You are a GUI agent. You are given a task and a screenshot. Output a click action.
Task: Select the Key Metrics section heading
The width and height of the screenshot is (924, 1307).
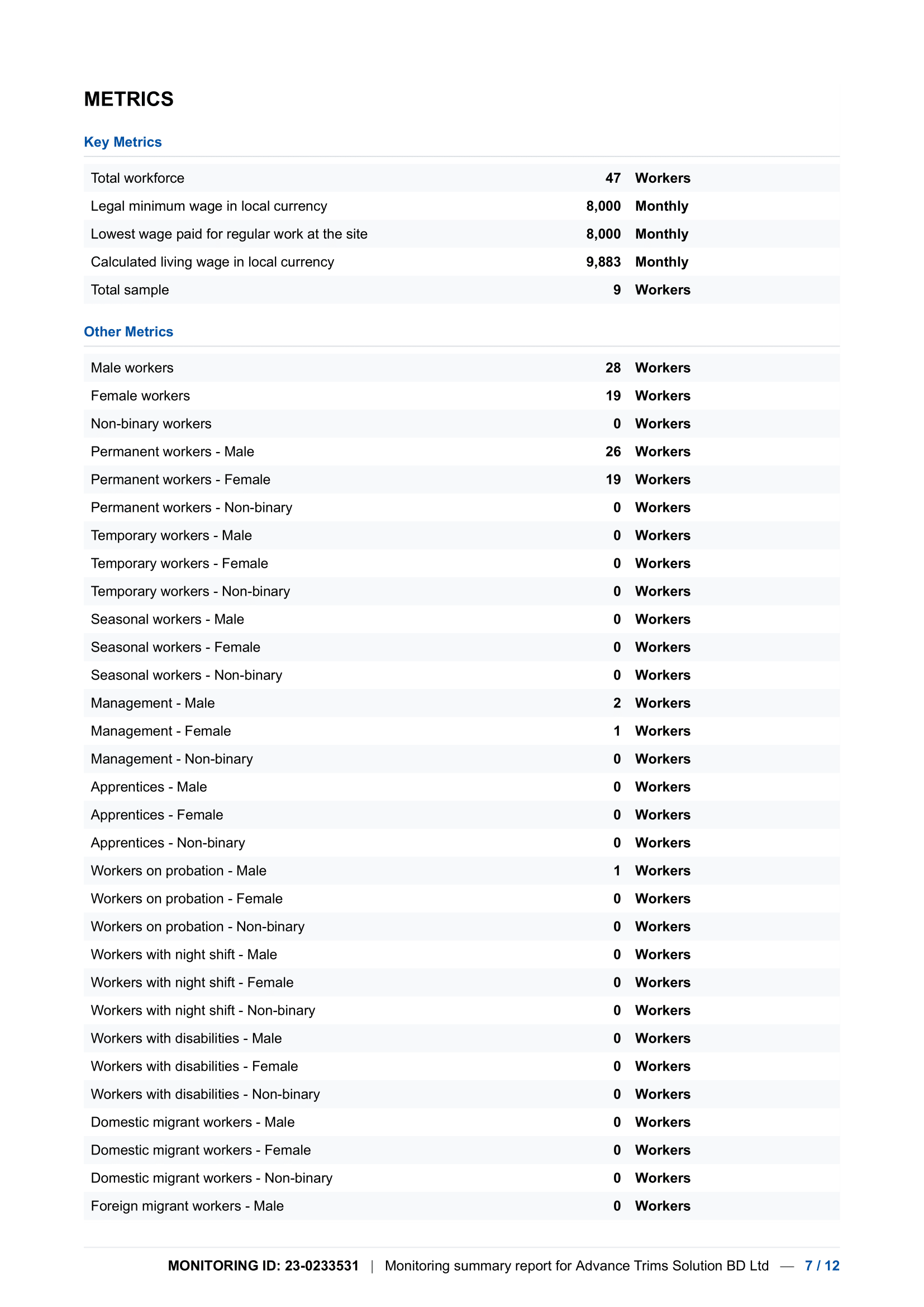(x=122, y=142)
